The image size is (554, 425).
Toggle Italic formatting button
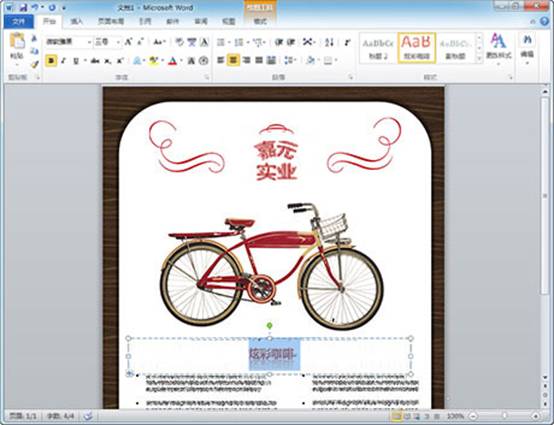click(64, 60)
